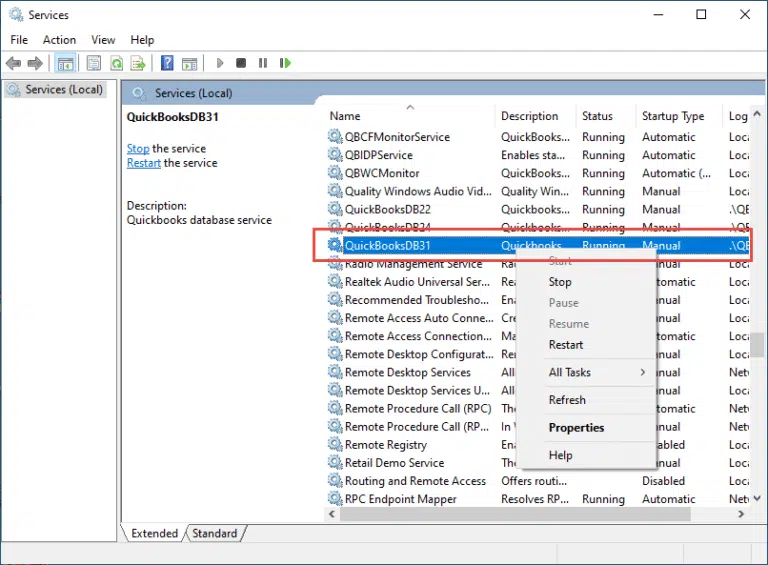Select Realtek Audio Universal Ser... service
Screen dimensions: 768x565
(417, 282)
